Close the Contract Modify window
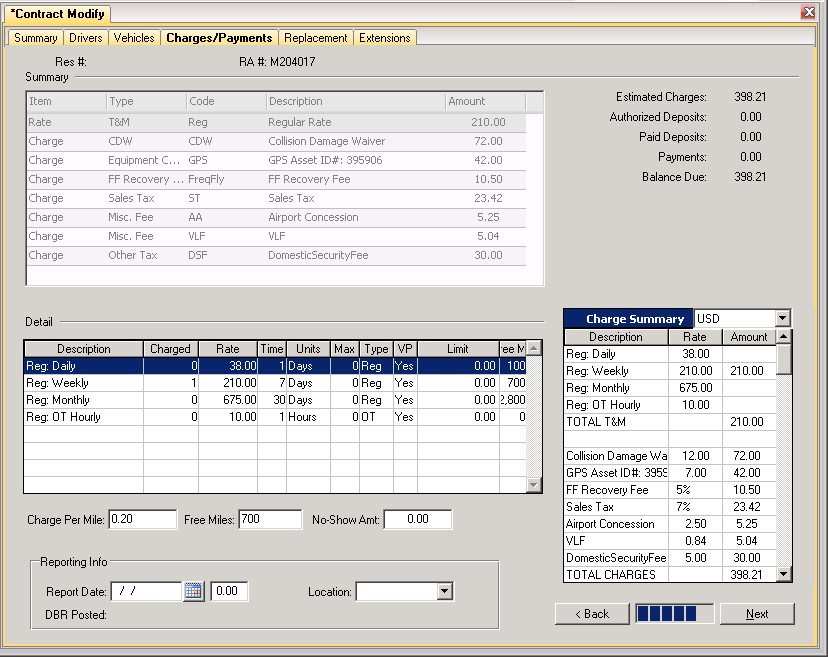Viewport: 828px width, 657px height. pyautogui.click(x=808, y=12)
